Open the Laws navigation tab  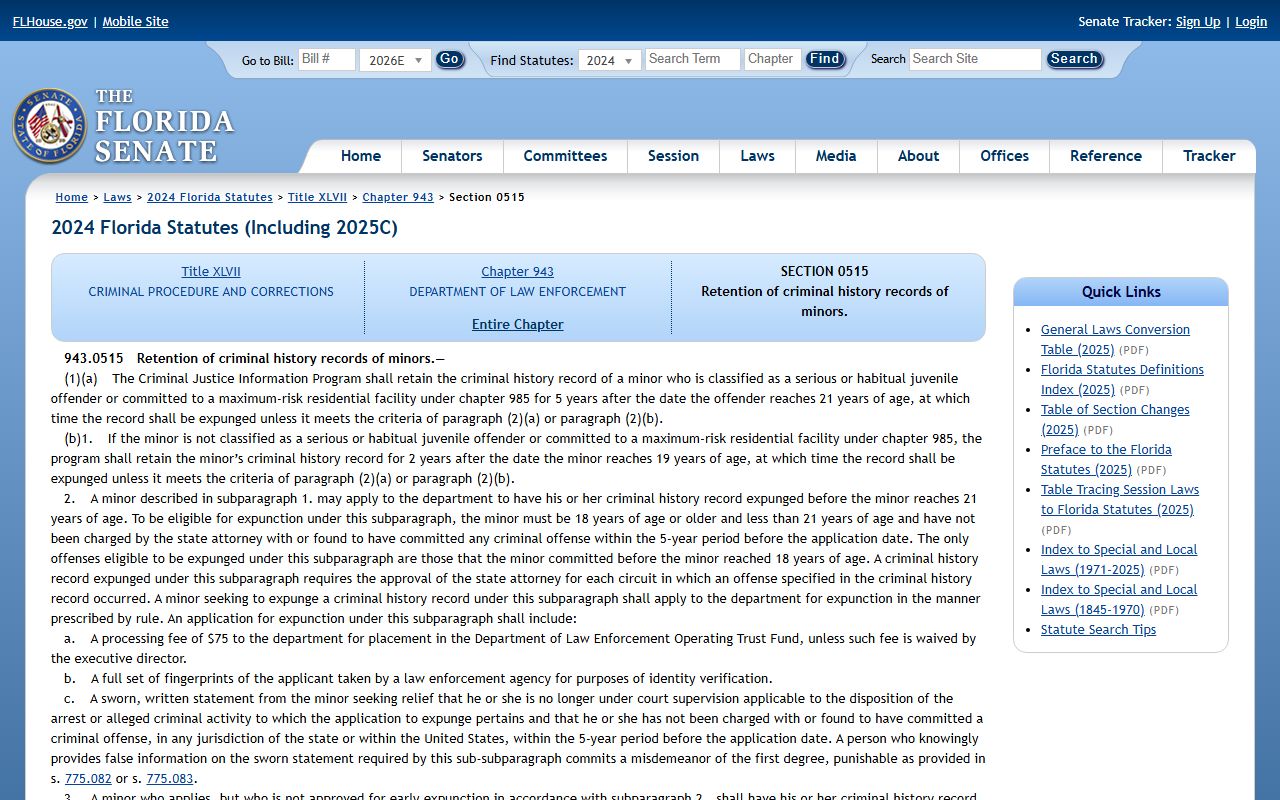757,156
